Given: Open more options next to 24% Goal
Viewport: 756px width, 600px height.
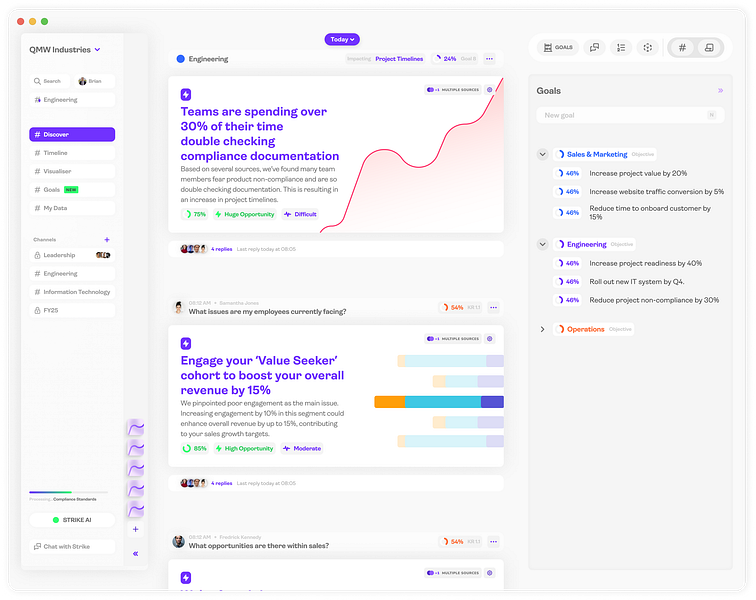Looking at the screenshot, I should 489,59.
